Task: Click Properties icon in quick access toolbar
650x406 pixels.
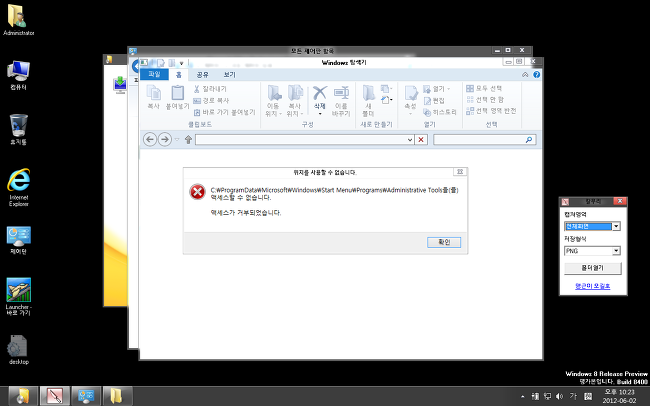Action: tap(160, 63)
